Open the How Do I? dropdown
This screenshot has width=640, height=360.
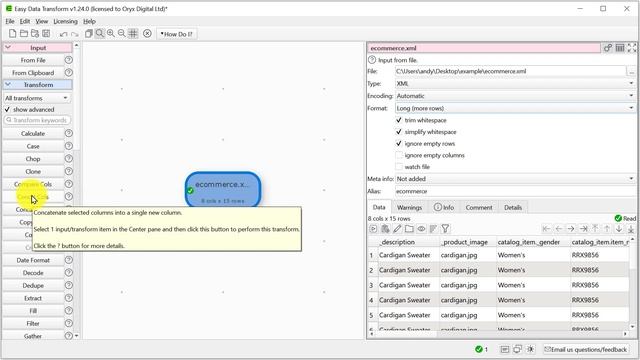[x=176, y=34]
